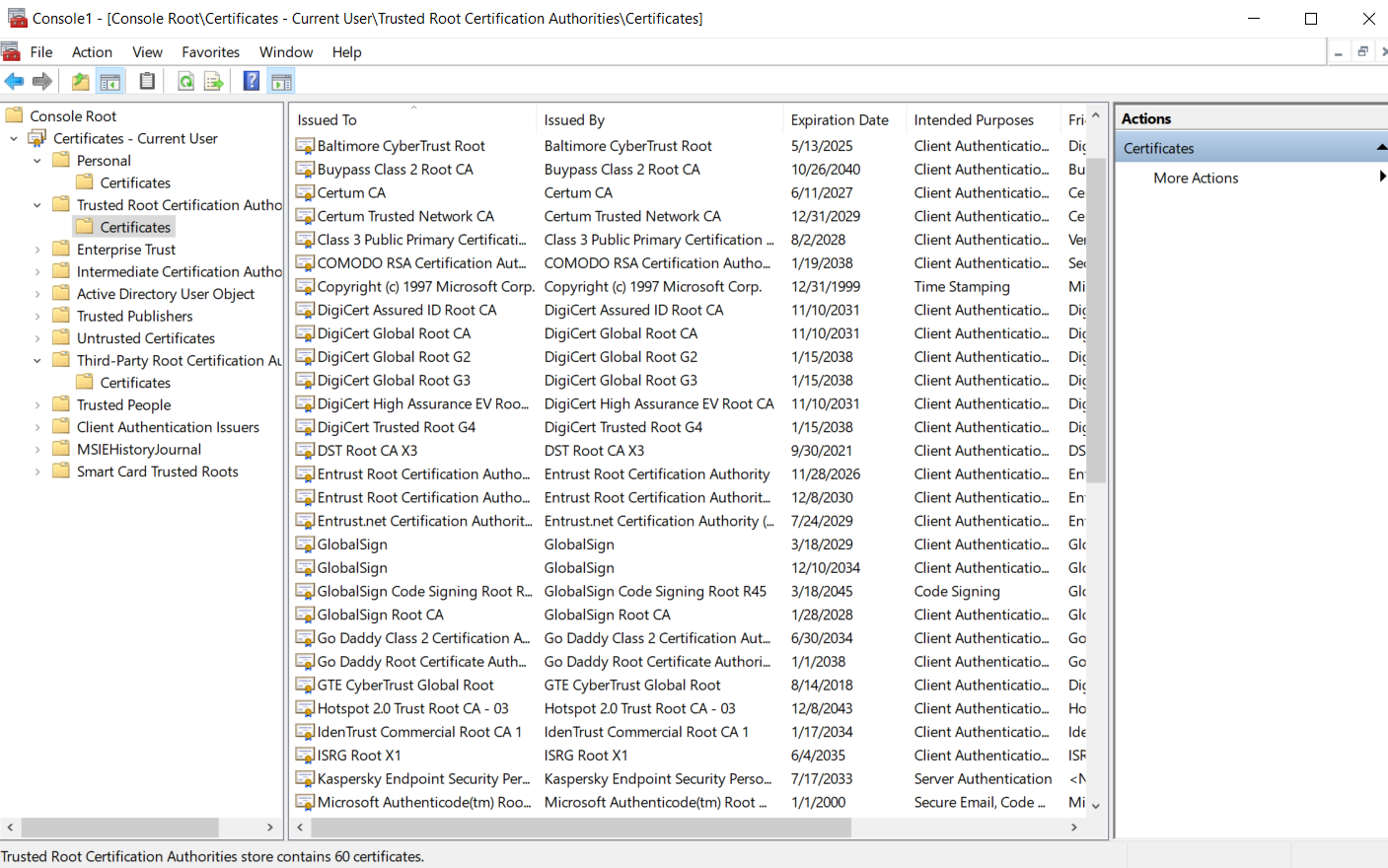This screenshot has height=868, width=1388.
Task: Click the Up One Level folder icon
Action: point(80,82)
